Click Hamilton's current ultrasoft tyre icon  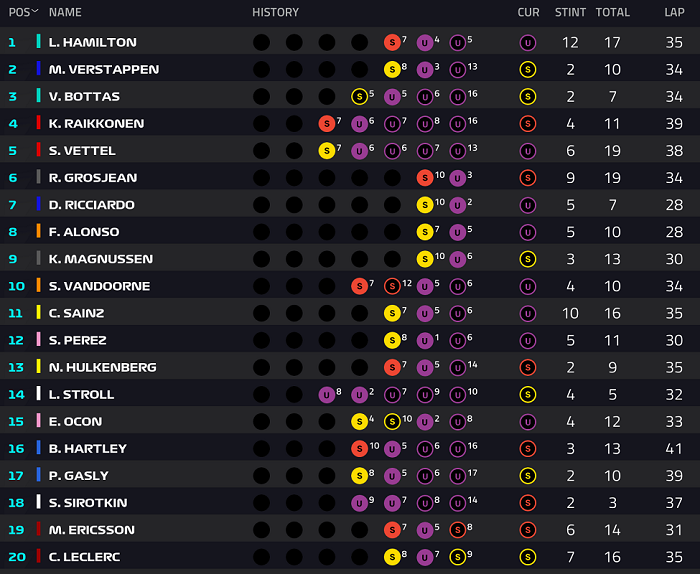pyautogui.click(x=528, y=43)
